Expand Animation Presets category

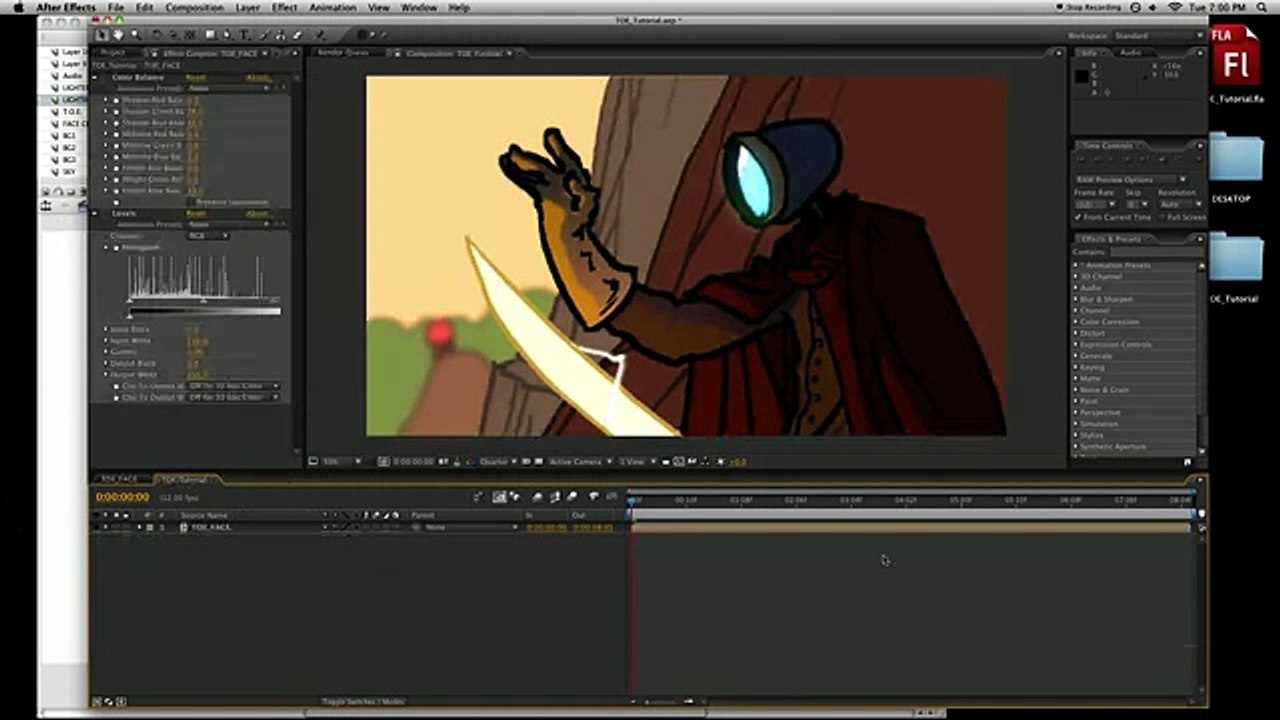1076,265
